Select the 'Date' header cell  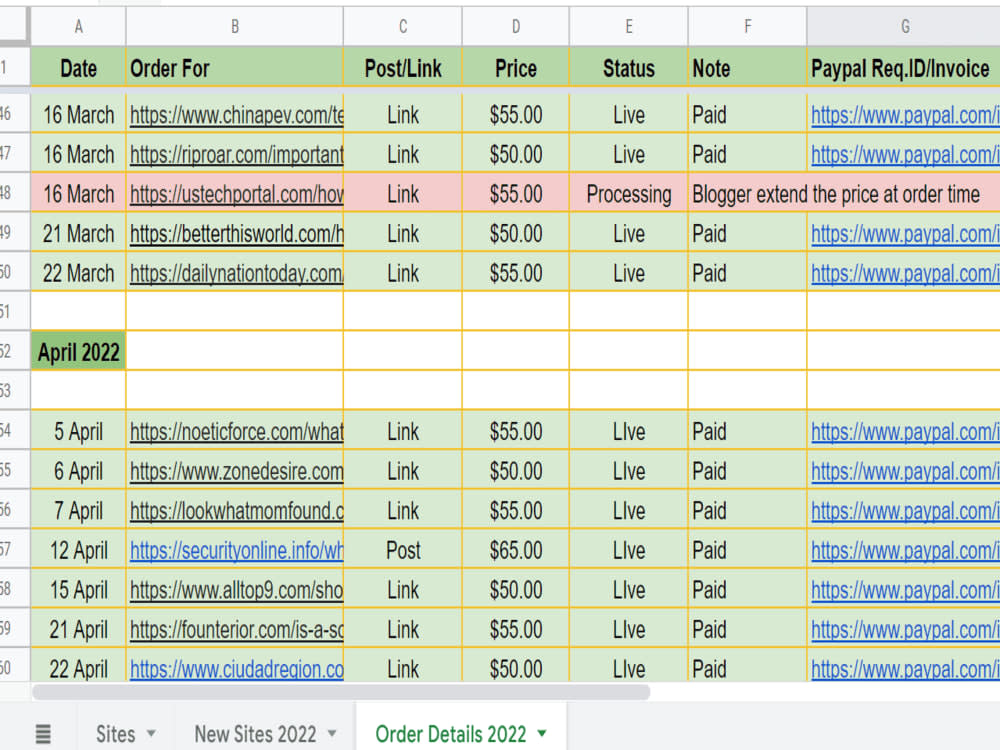(78, 68)
